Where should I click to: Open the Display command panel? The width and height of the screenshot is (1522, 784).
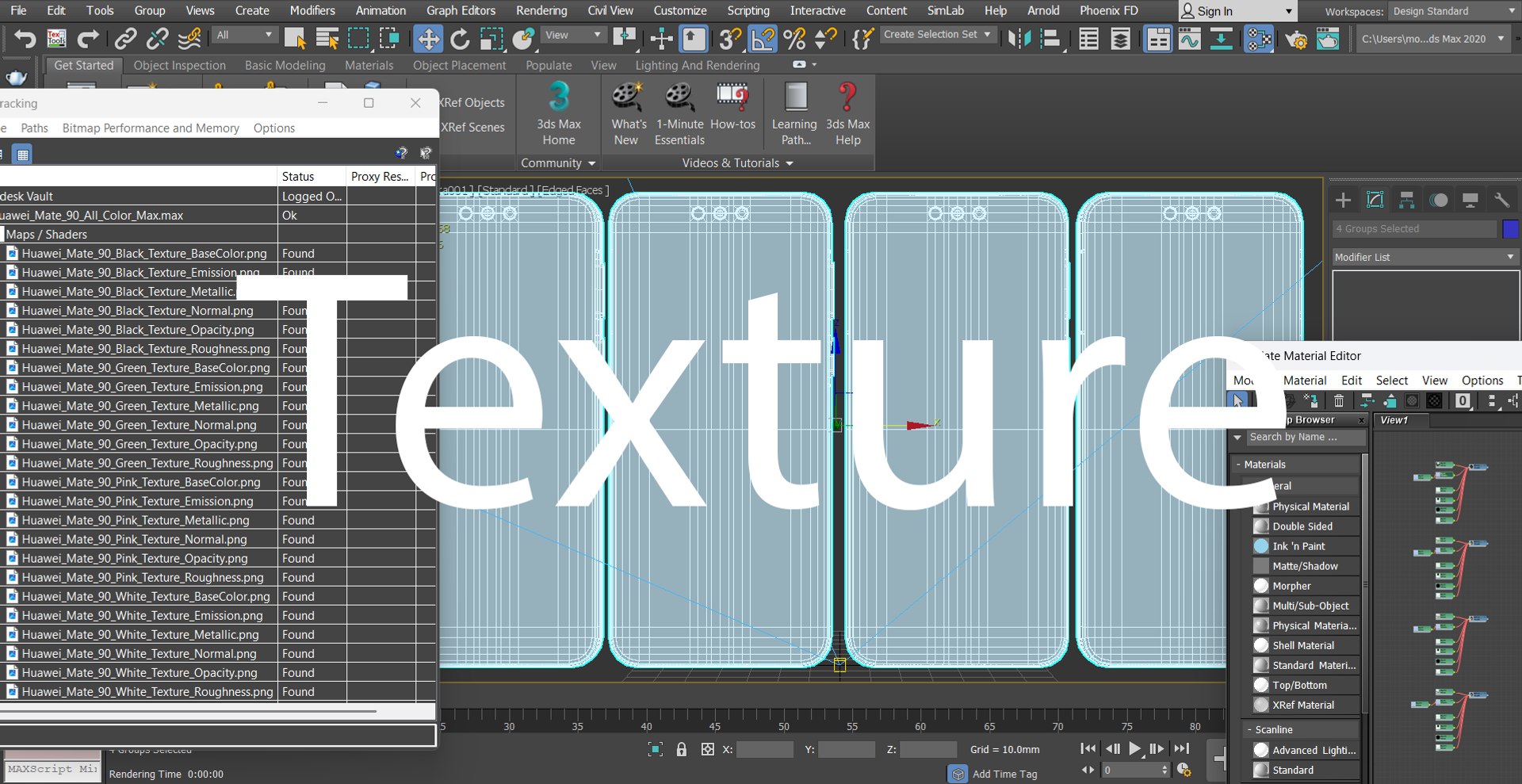(x=1470, y=200)
